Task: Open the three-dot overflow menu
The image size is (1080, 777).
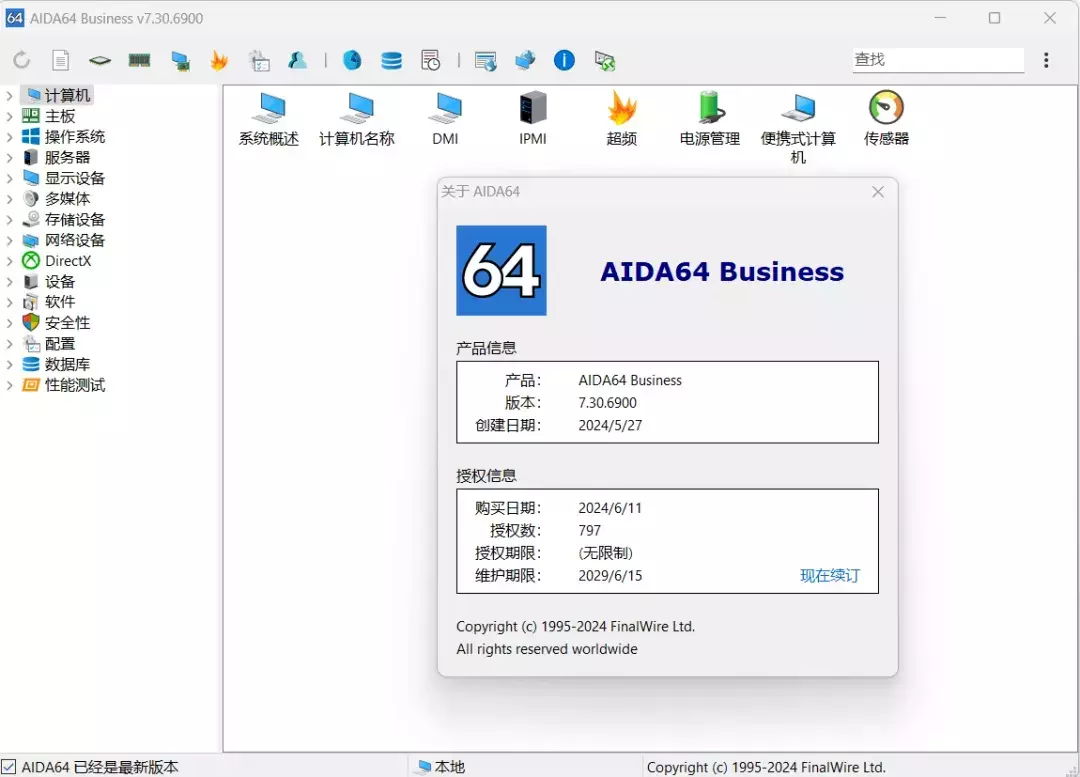Action: click(1046, 60)
